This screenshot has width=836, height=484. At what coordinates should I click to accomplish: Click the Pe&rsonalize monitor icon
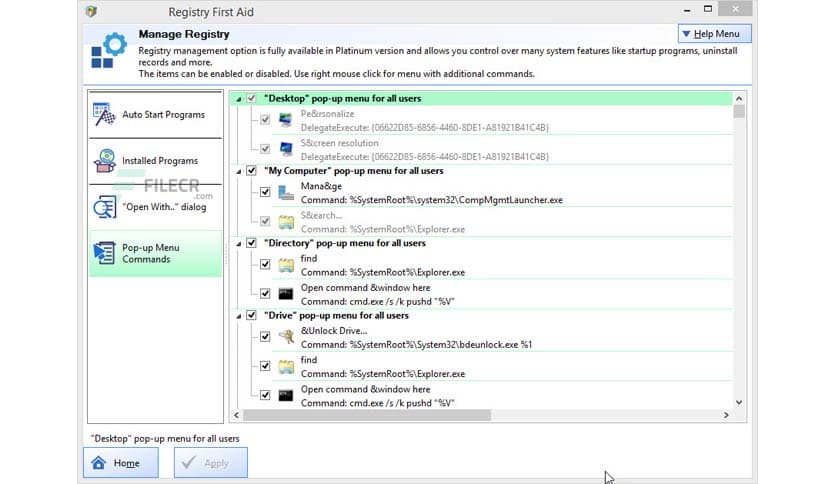[x=286, y=120]
